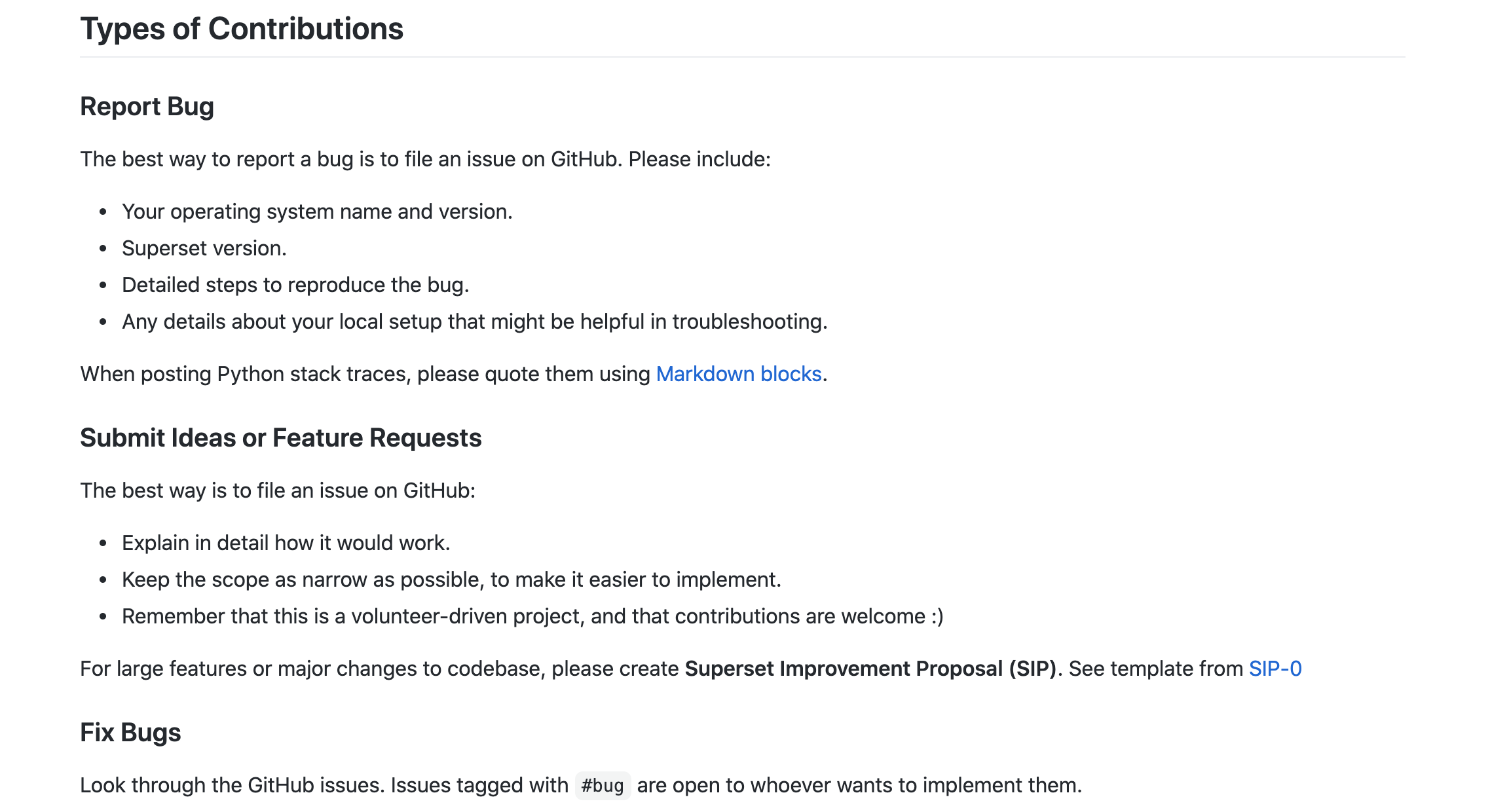Image resolution: width=1509 pixels, height=812 pixels.
Task: Click the 'For large features or major changes' paragraph
Action: point(380,669)
